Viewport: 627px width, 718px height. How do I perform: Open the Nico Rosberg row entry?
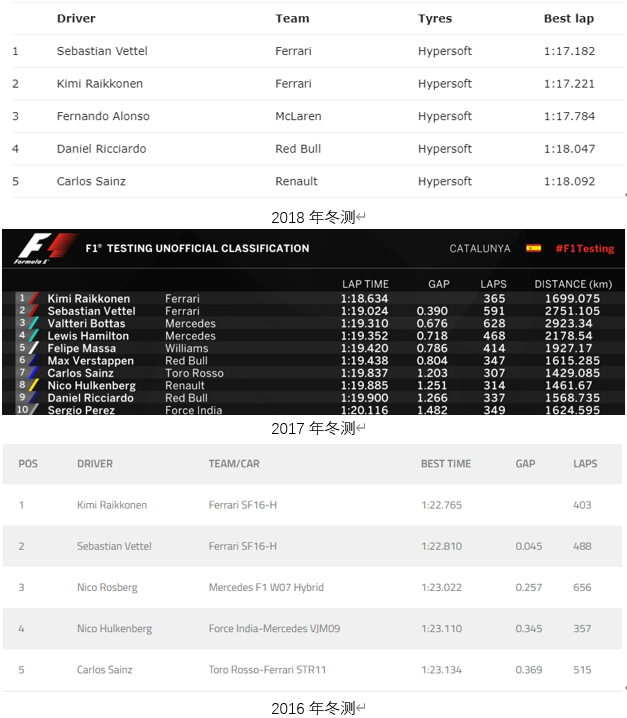coord(107,587)
